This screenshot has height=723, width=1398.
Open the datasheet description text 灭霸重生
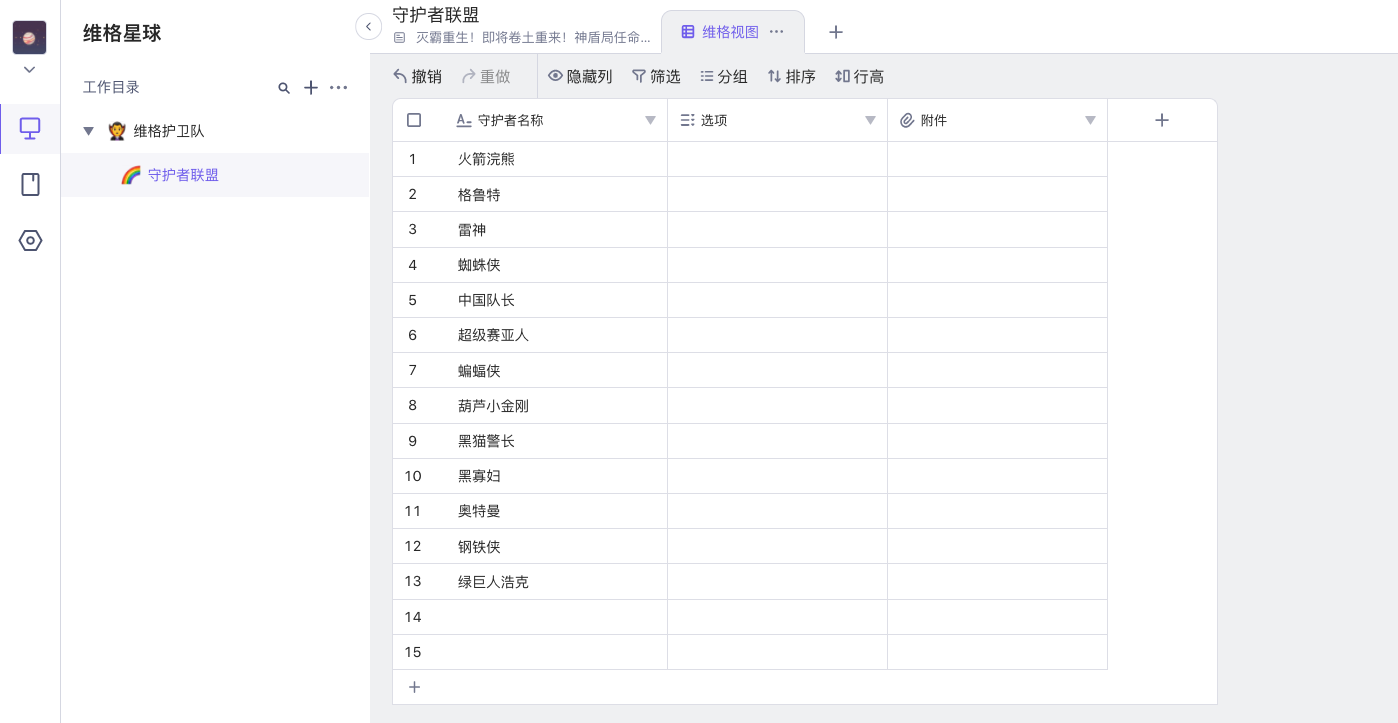point(533,37)
